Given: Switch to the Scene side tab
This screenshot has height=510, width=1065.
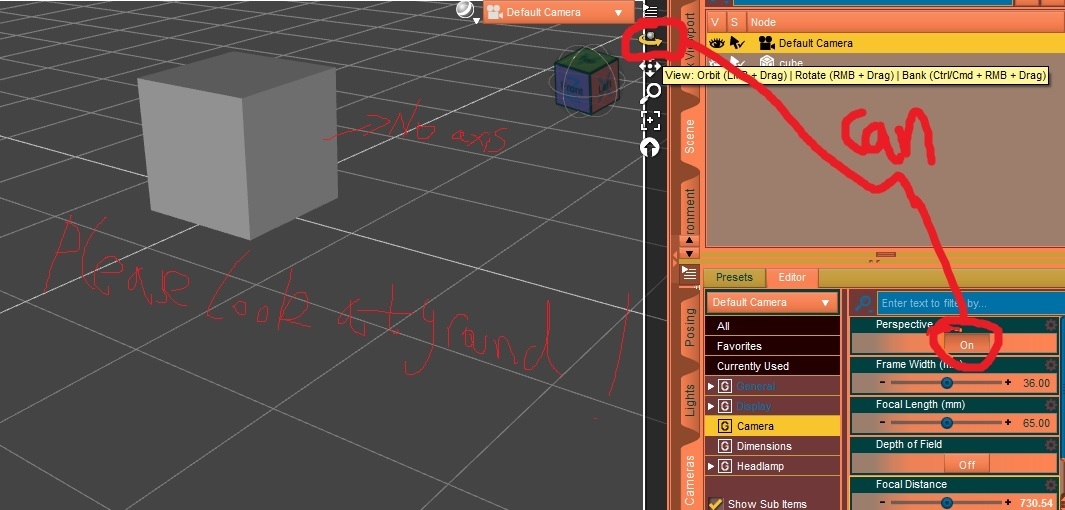Looking at the screenshot, I should pos(689,136).
